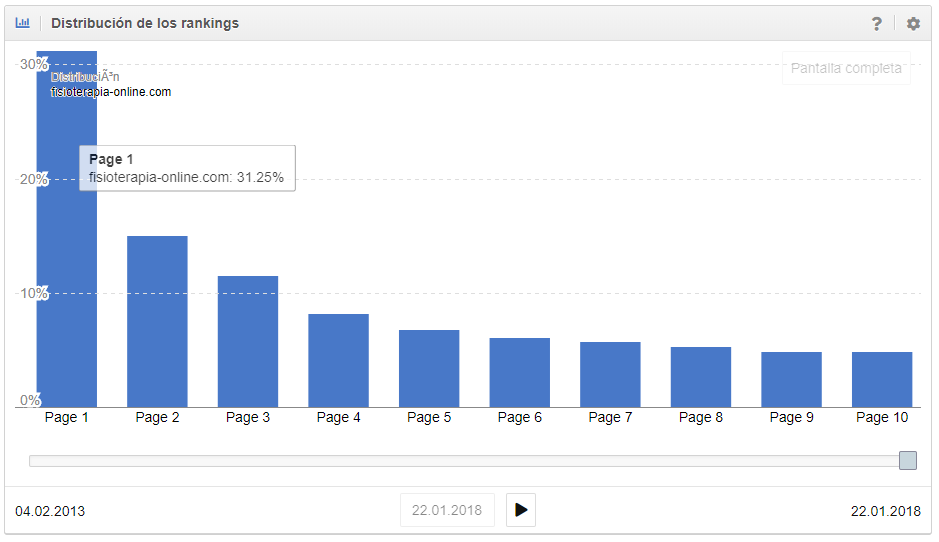Select the Page 7 bar
The height and width of the screenshot is (542, 939).
[x=610, y=375]
